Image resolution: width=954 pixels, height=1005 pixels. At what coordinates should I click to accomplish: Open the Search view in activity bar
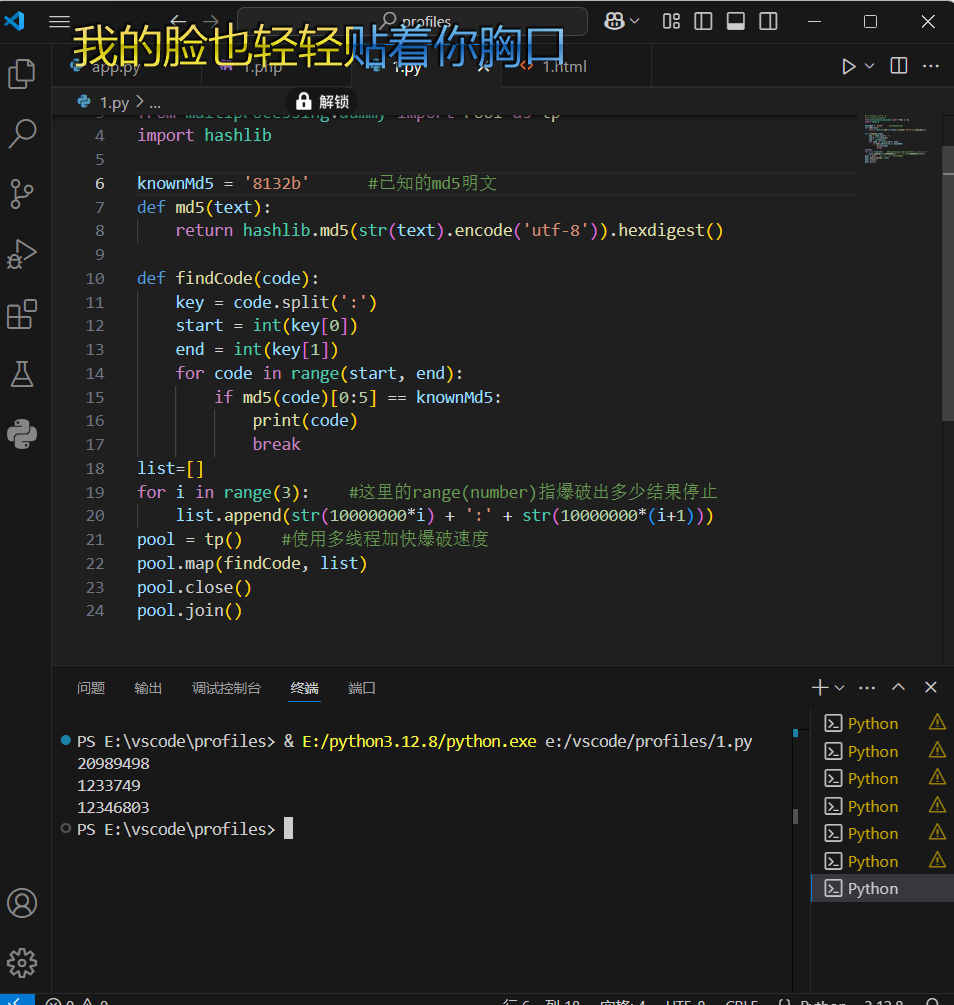pos(22,134)
